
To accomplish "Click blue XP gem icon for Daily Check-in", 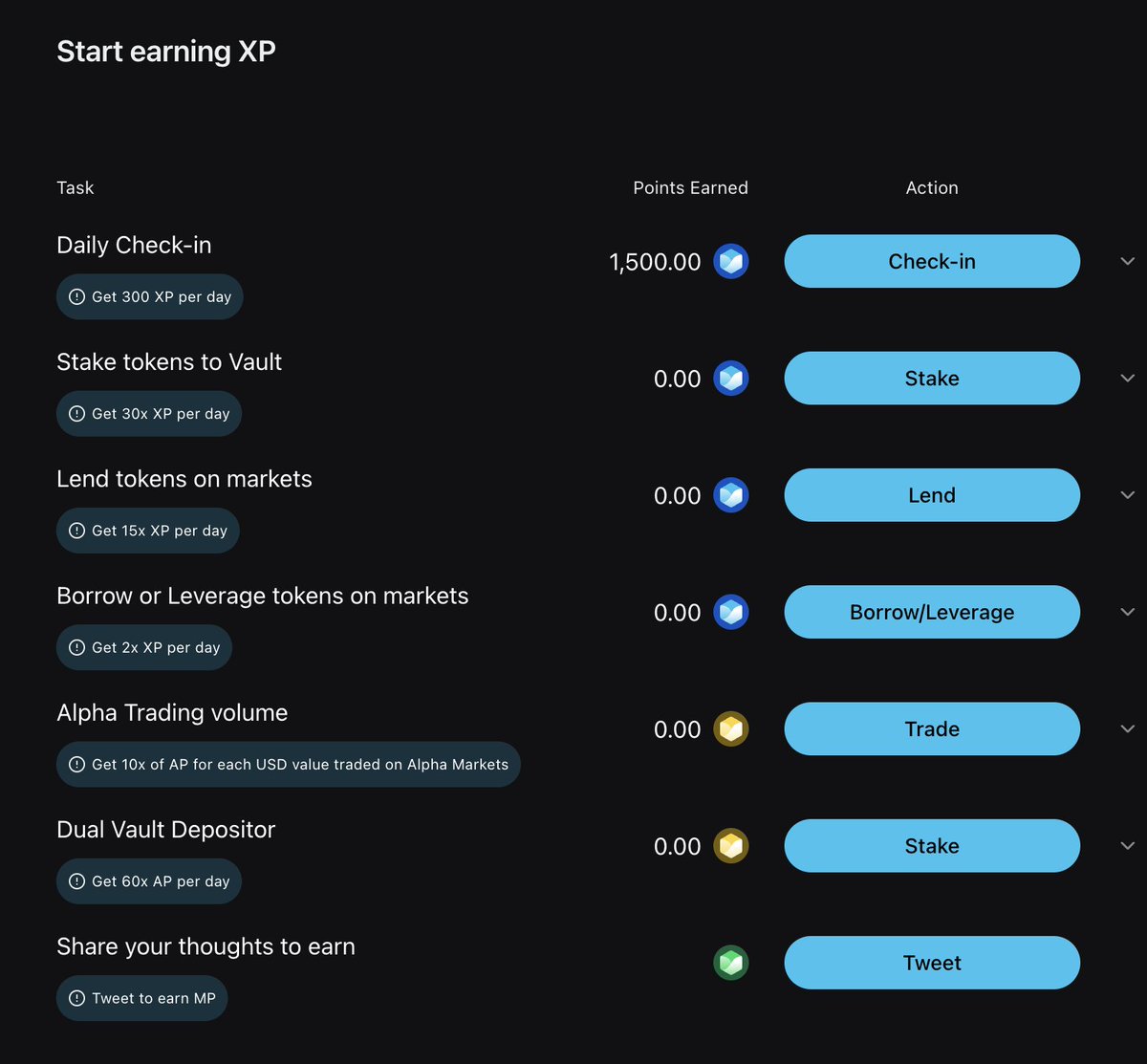I will point(731,261).
